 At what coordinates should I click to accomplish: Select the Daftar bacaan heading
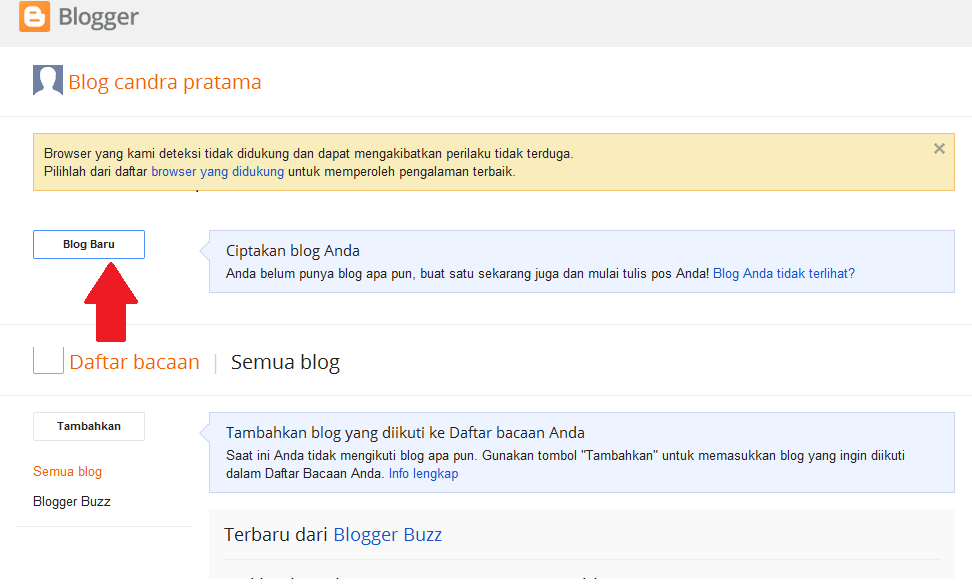click(135, 362)
